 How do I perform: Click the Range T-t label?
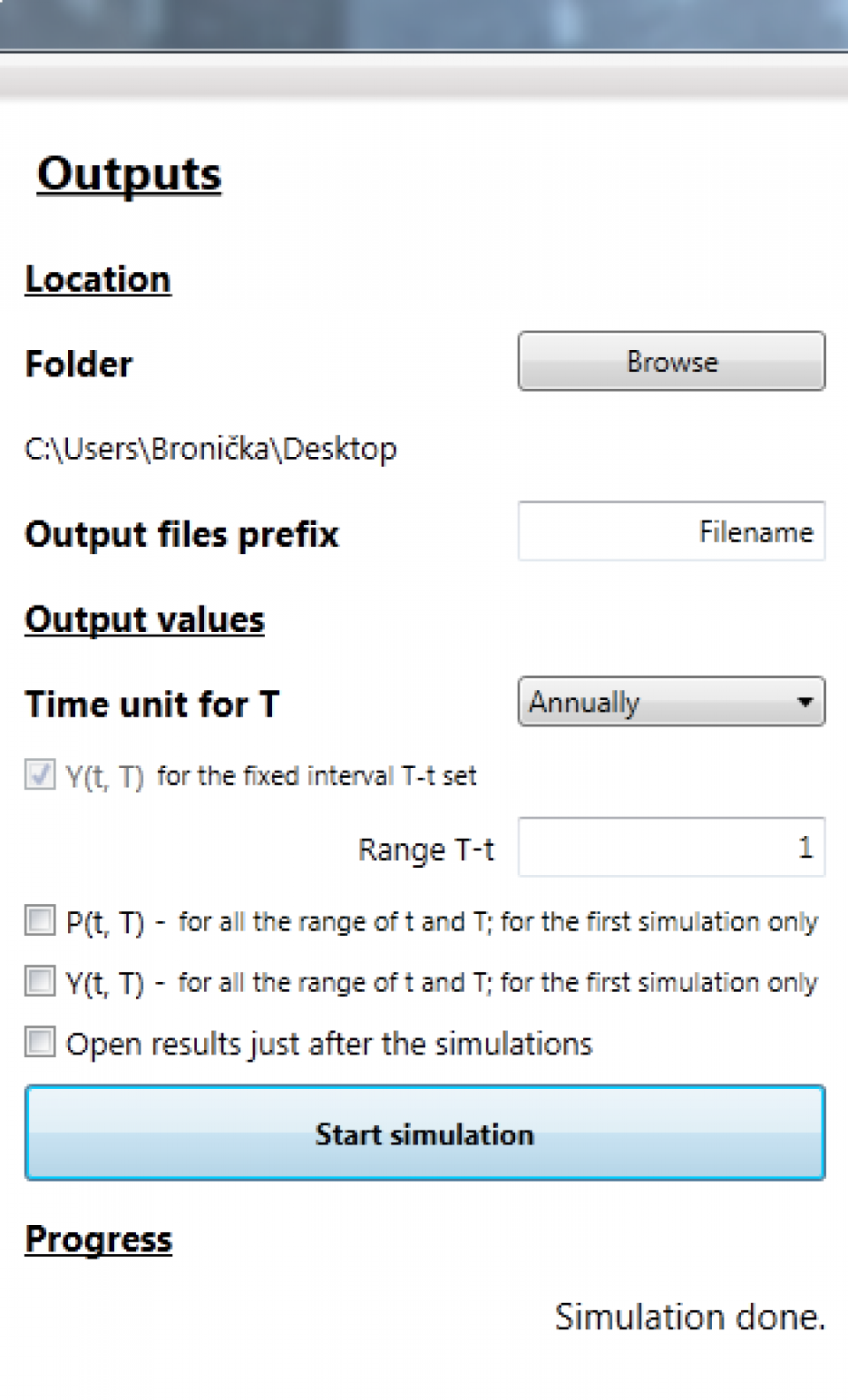point(426,849)
